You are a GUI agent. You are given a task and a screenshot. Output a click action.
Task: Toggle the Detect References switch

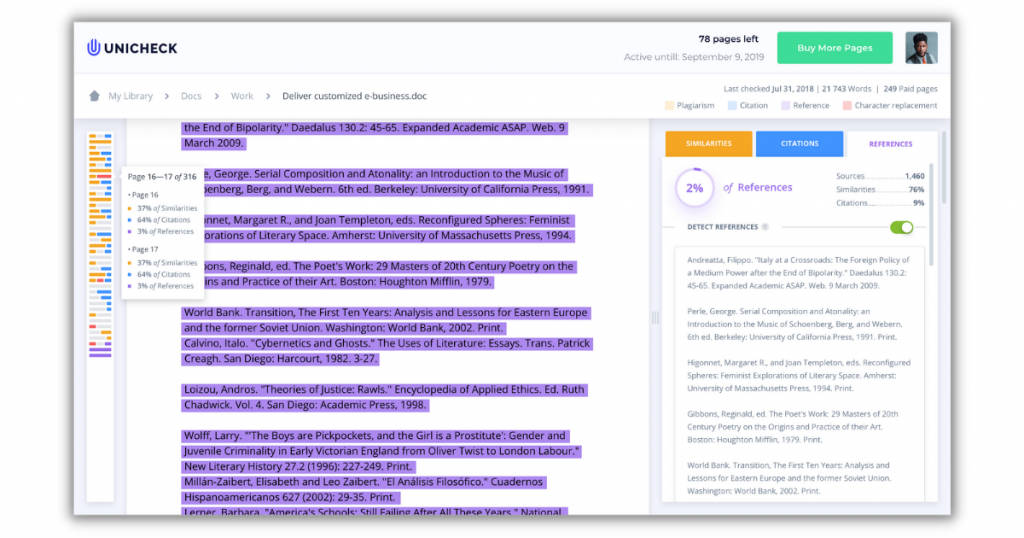(901, 227)
